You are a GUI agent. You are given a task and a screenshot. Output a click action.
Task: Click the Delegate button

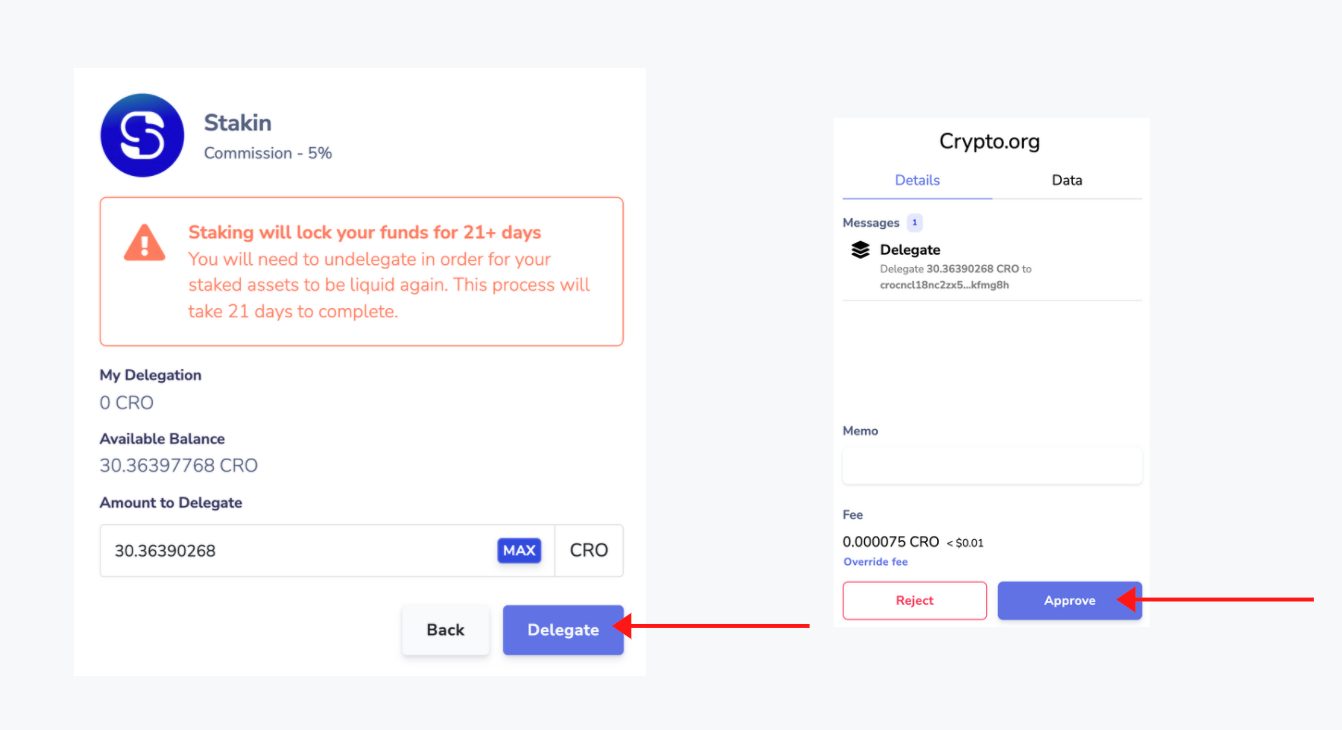[x=563, y=630]
